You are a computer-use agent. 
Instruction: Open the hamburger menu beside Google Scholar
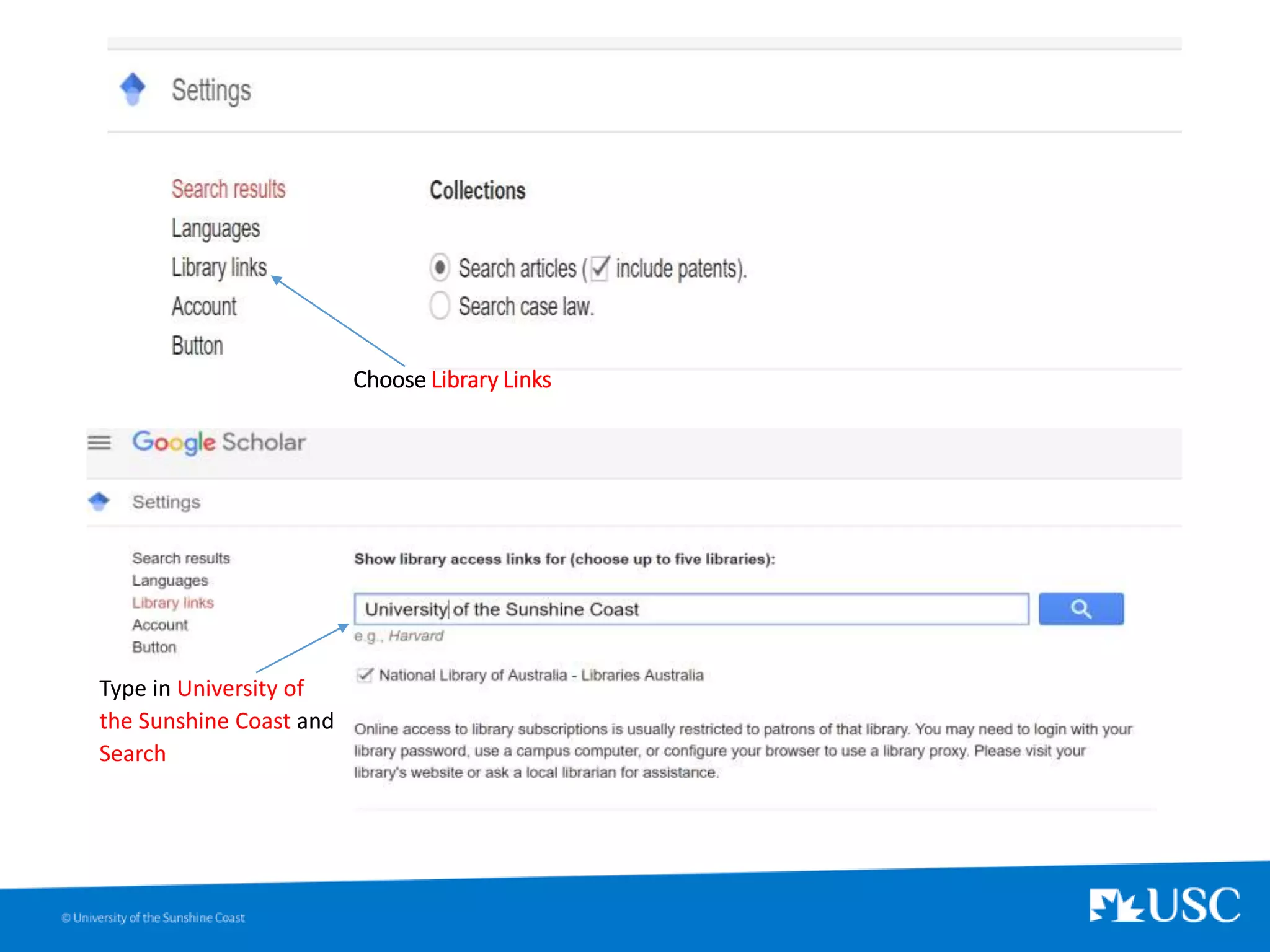click(99, 443)
